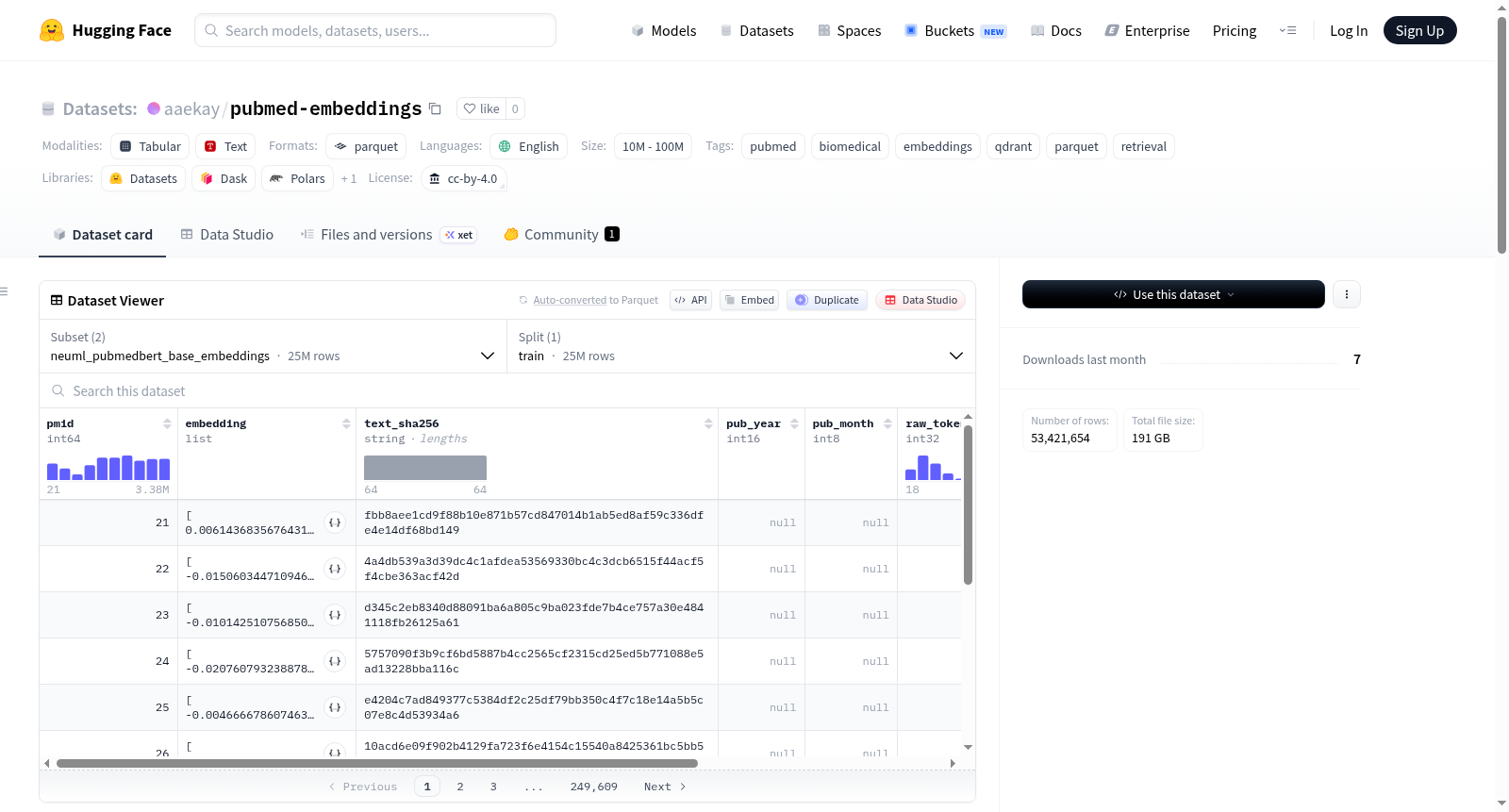Screen dimensions: 1509x812
Task: Open Enterprise in the top navigation
Action: [x=1147, y=30]
